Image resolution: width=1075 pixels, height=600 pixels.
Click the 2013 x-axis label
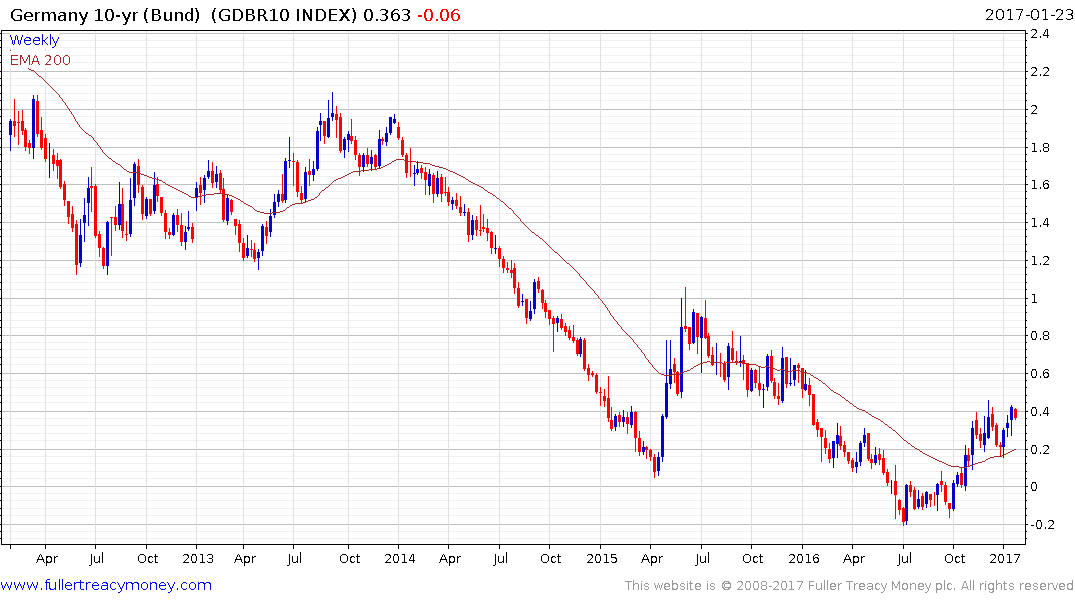(x=197, y=558)
